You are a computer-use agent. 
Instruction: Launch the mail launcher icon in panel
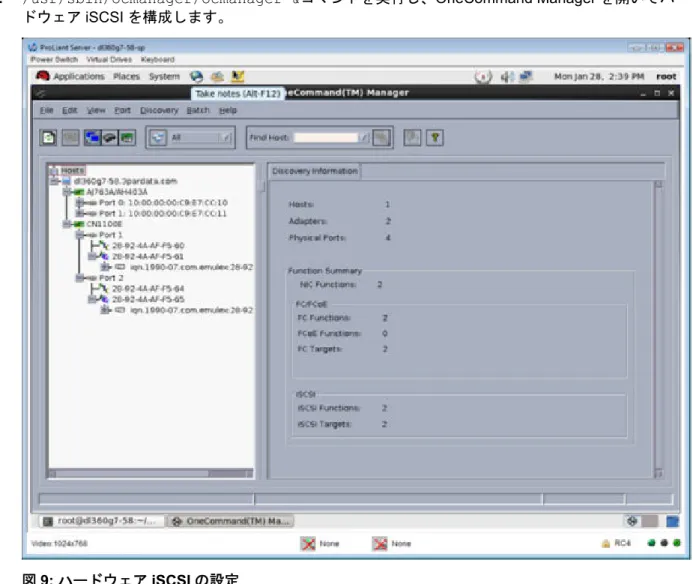217,76
